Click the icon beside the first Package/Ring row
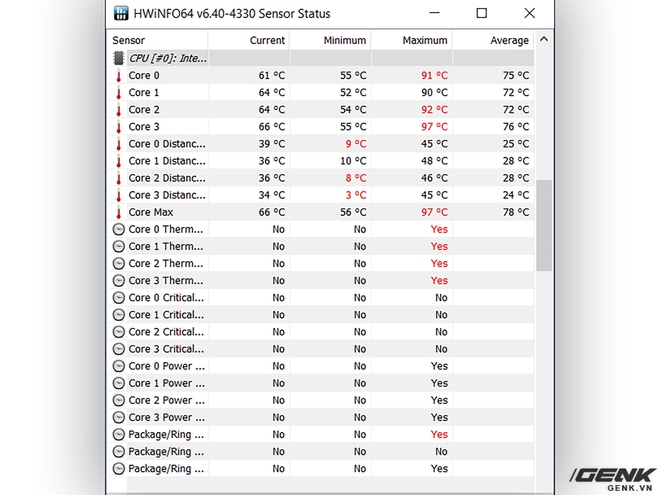 (x=119, y=434)
